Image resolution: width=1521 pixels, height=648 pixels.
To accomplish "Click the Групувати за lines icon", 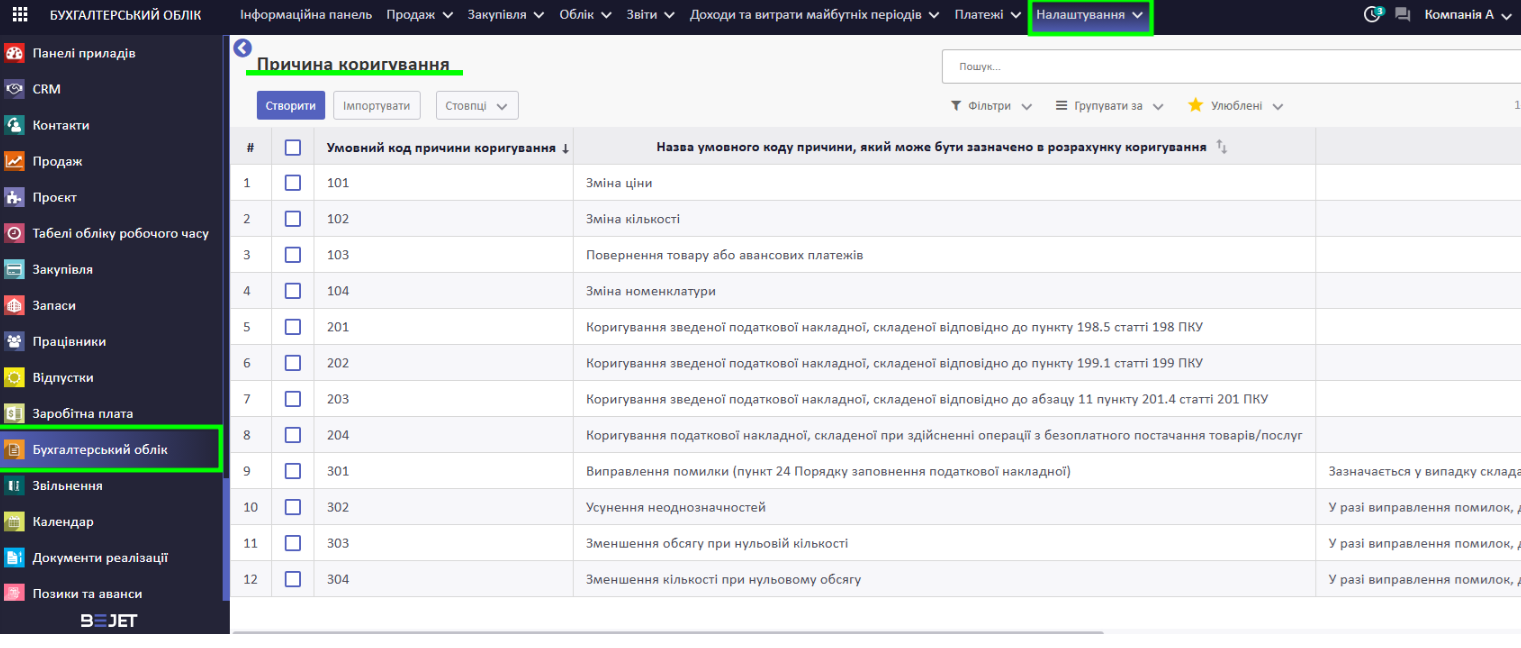I will (1062, 105).
